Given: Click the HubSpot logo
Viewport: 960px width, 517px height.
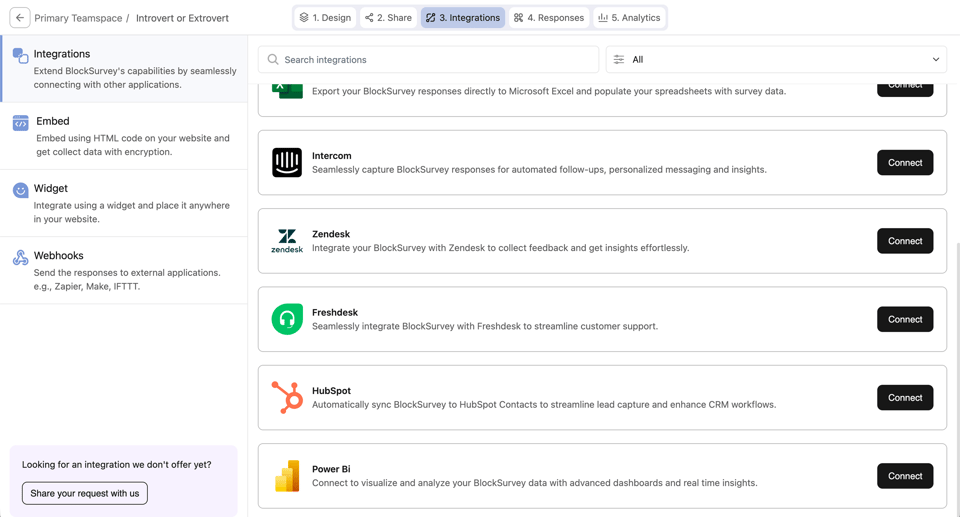Looking at the screenshot, I should (x=287, y=398).
